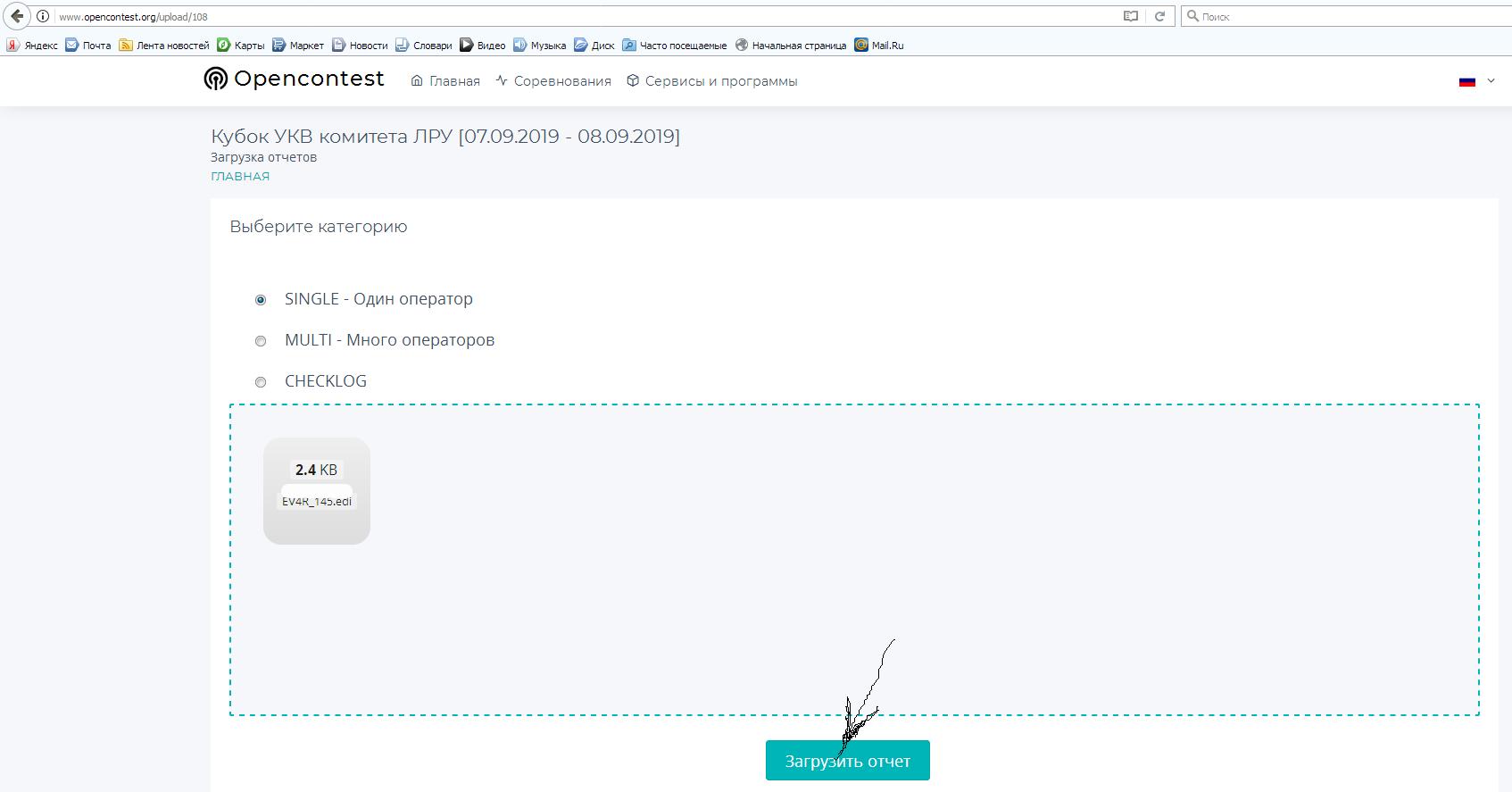Open the Соревнования menu
This screenshot has height=792, width=1512.
pos(553,81)
